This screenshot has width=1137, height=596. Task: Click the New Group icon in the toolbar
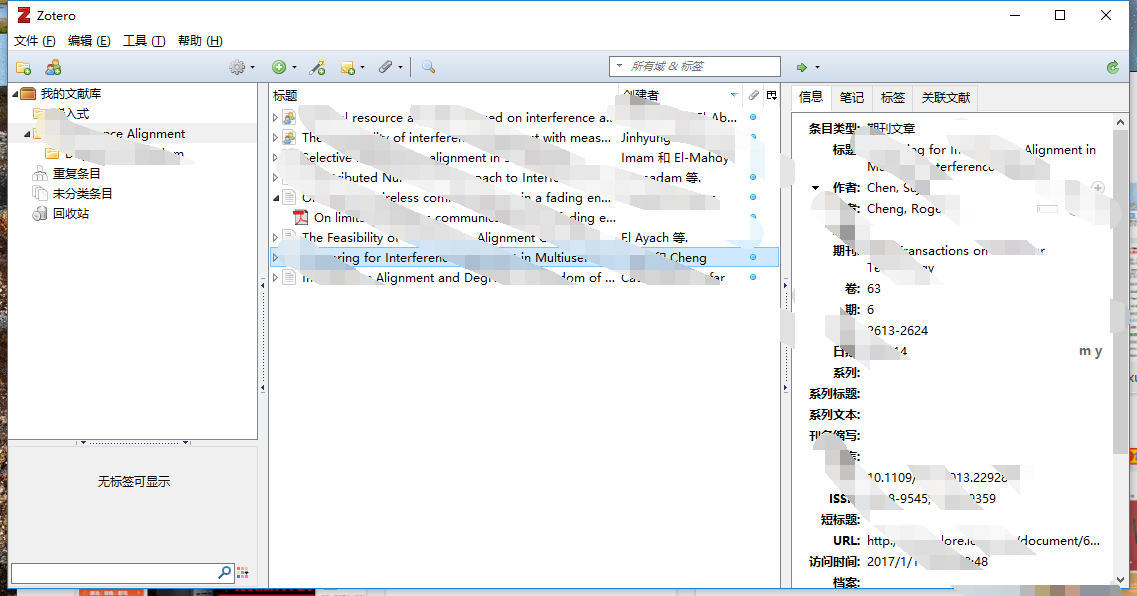point(53,67)
